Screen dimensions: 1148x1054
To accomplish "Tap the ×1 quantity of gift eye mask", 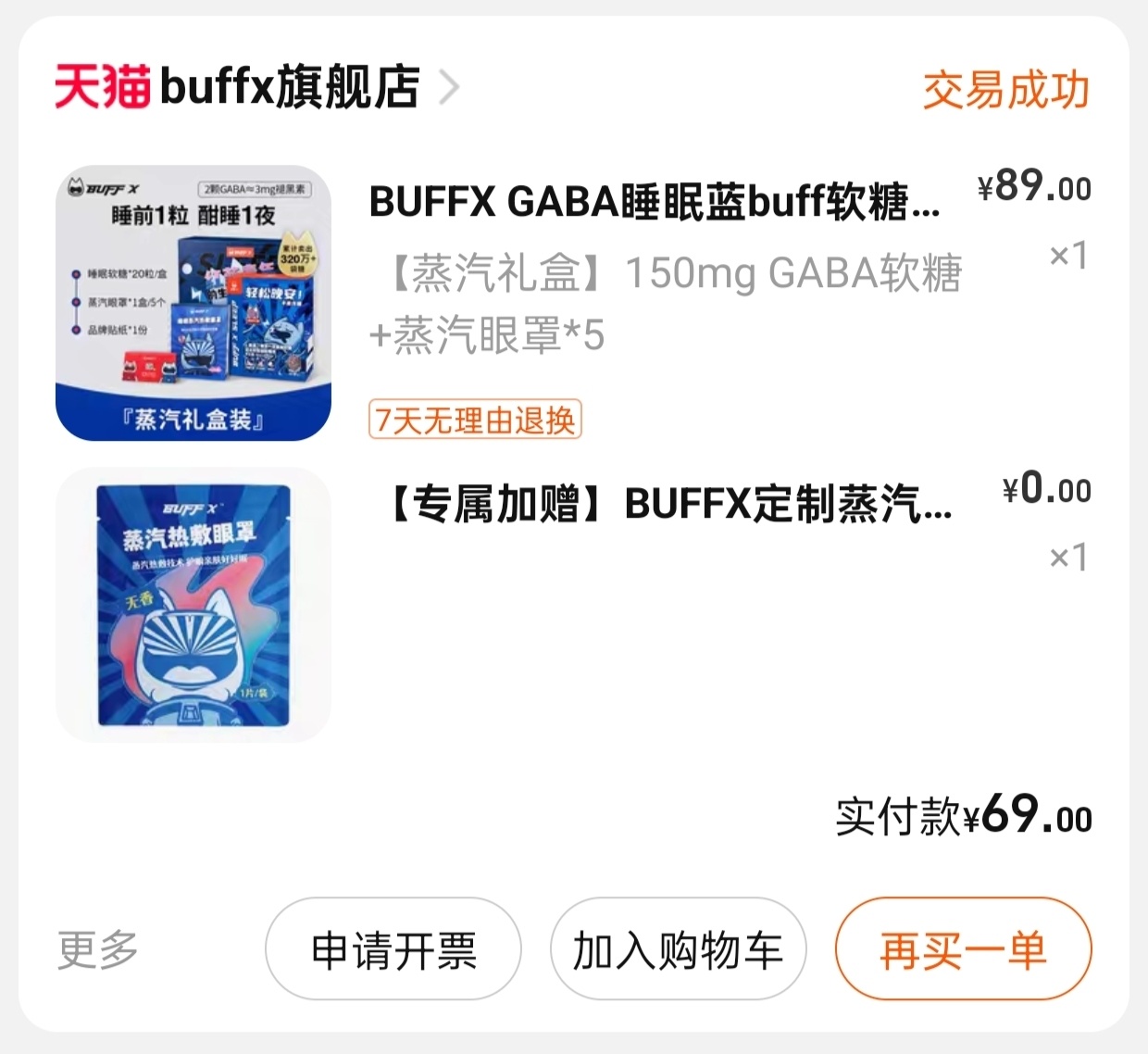I will (1068, 557).
